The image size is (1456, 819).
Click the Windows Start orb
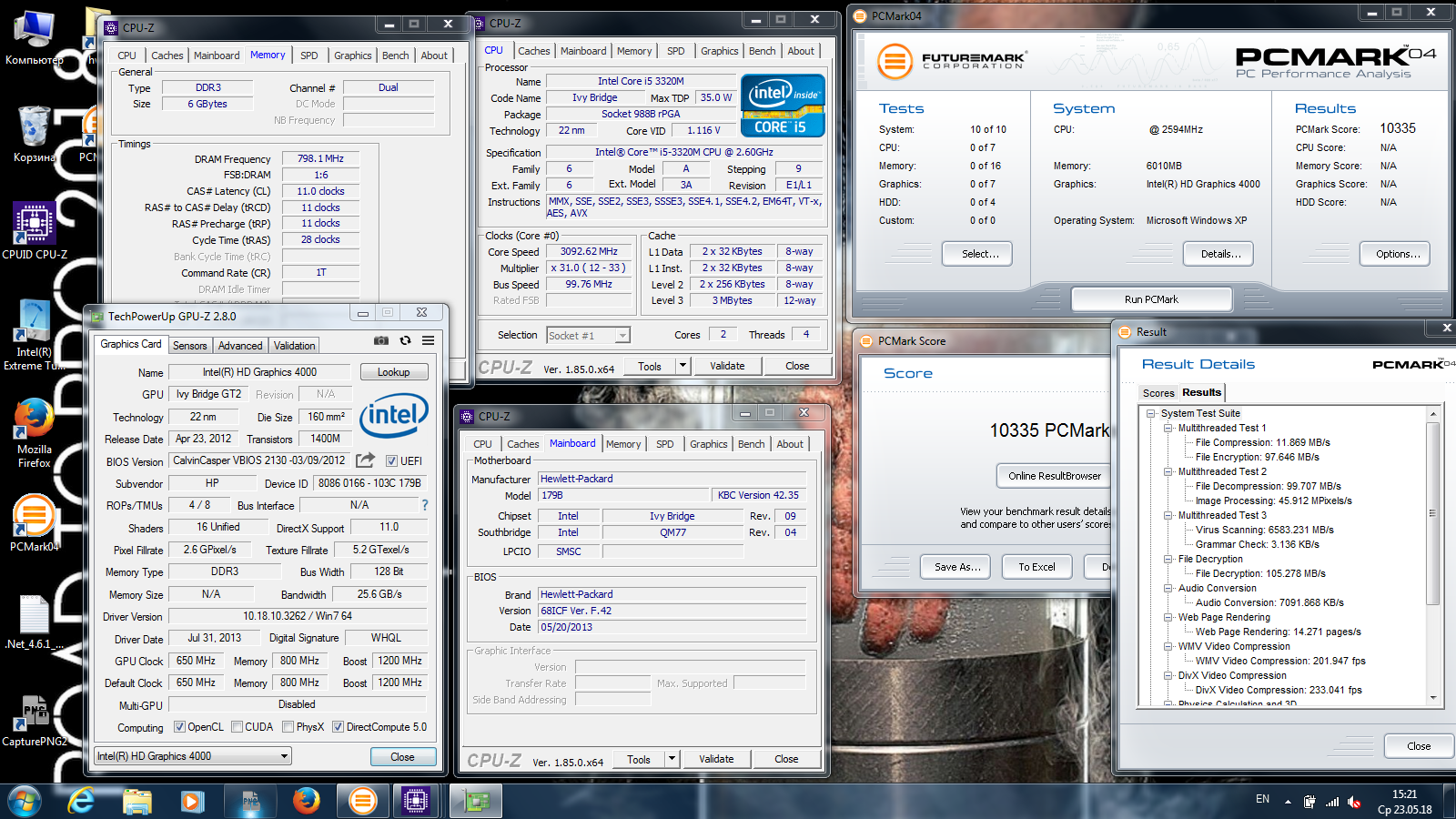pos(25,801)
